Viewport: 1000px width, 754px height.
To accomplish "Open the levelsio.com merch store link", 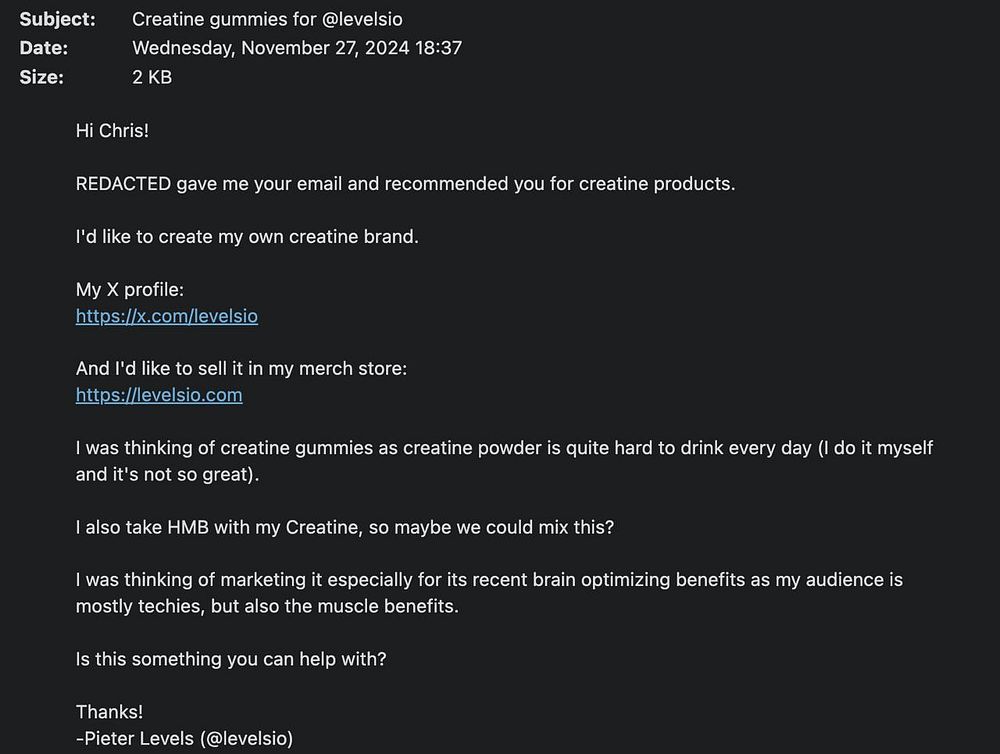I will pos(159,394).
